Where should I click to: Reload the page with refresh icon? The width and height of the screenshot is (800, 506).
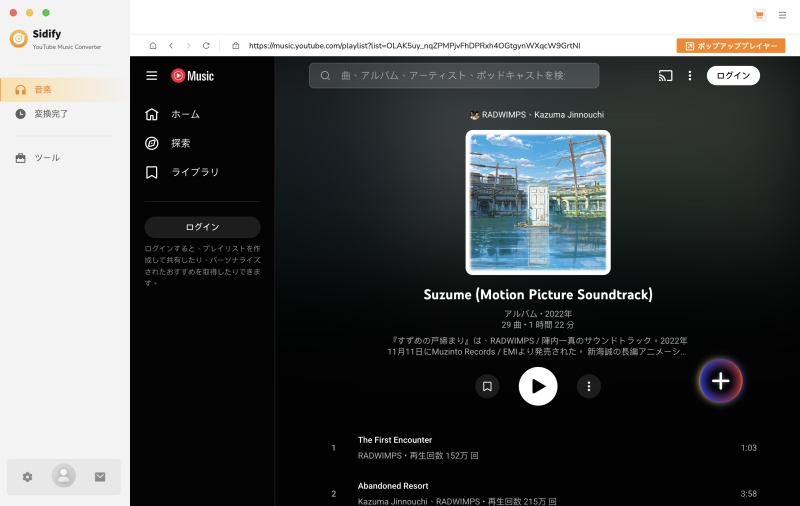coord(206,45)
